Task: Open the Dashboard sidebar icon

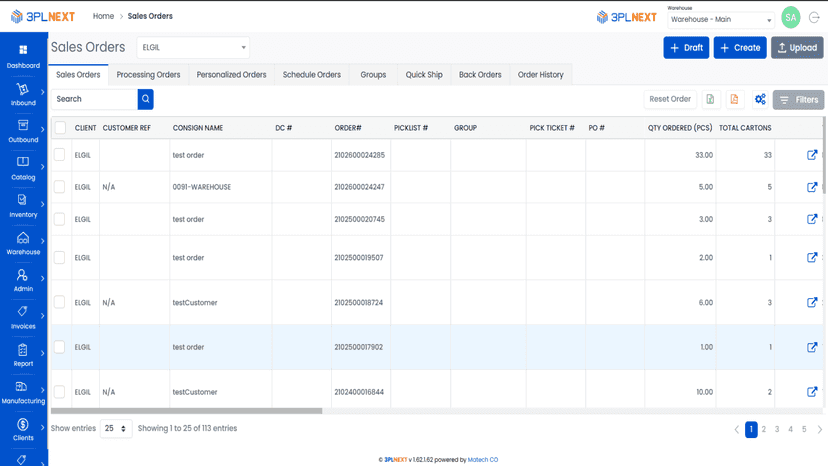Action: click(x=23, y=50)
